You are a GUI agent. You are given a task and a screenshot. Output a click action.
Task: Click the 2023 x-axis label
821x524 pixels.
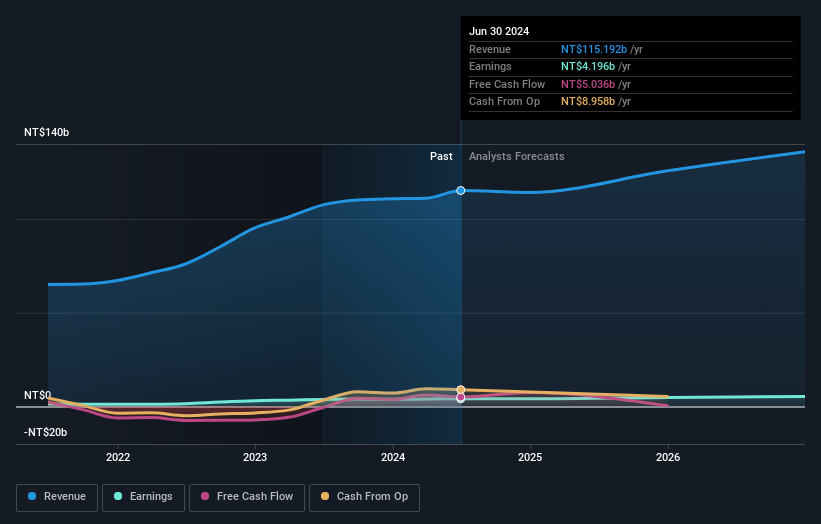[x=255, y=457]
